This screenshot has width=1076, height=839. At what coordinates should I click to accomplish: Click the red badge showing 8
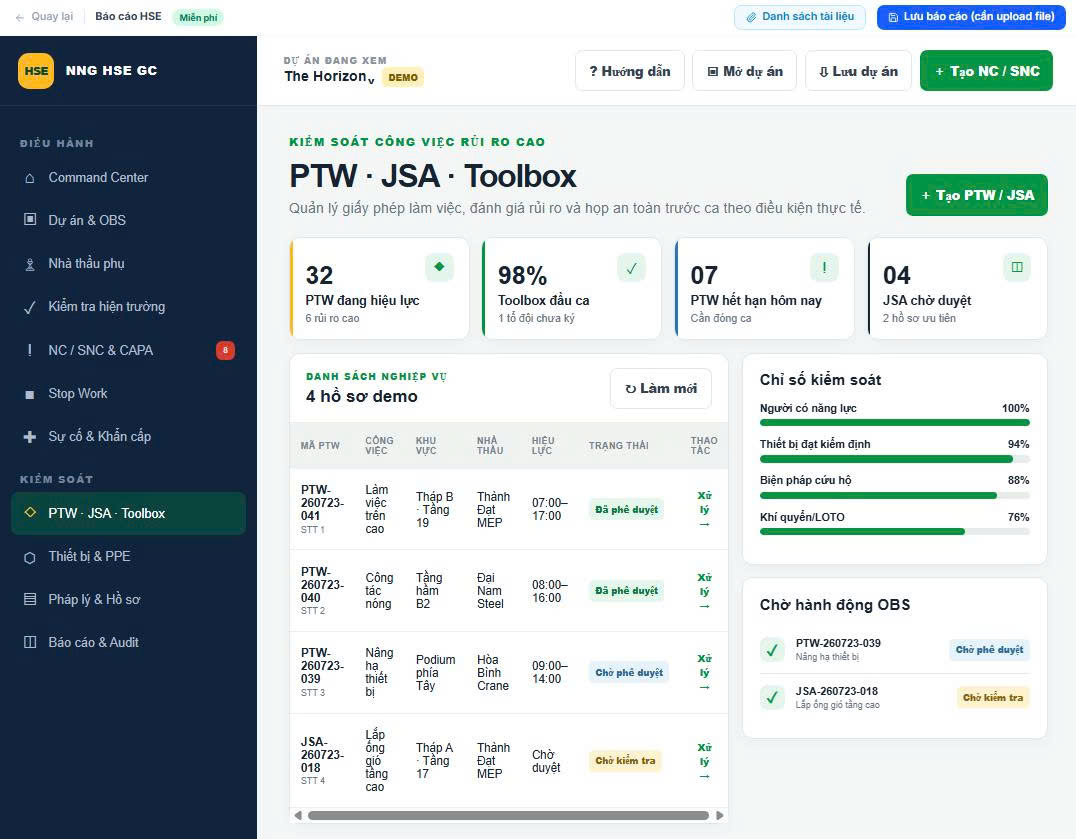(225, 350)
